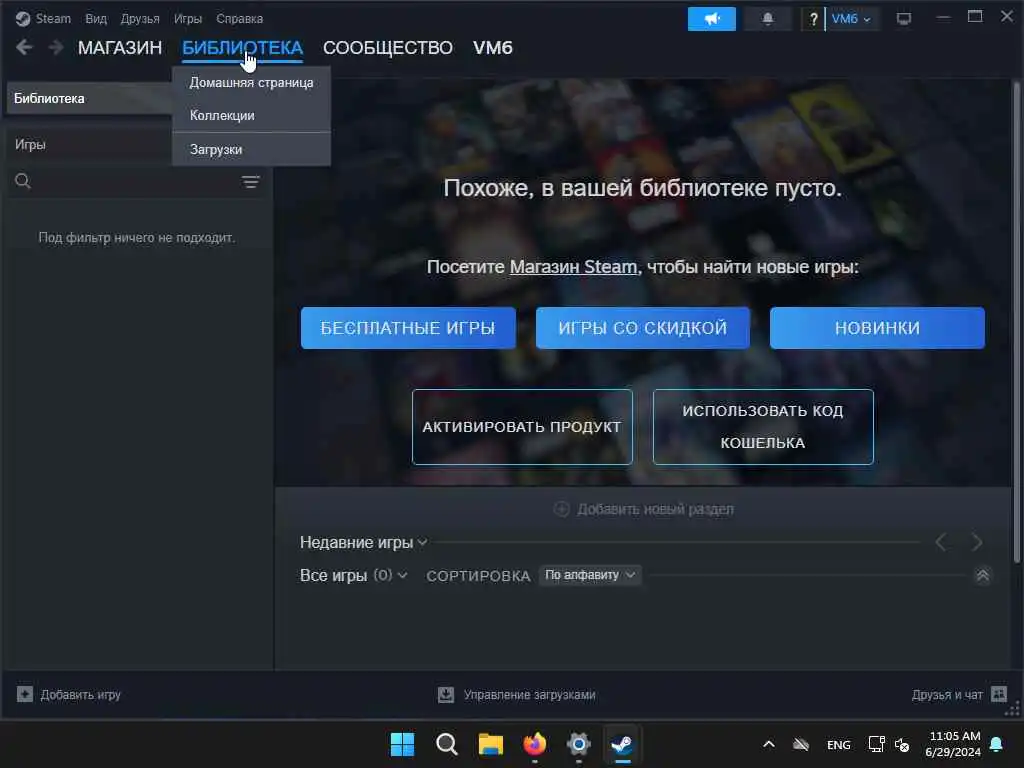Open the Steam text menu
This screenshot has width=1024, height=768.
coord(53,19)
